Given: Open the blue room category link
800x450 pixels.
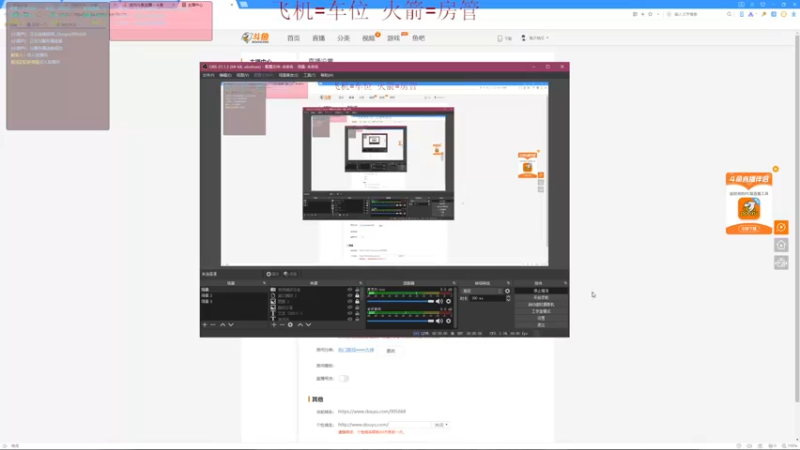Looking at the screenshot, I should click(x=356, y=350).
